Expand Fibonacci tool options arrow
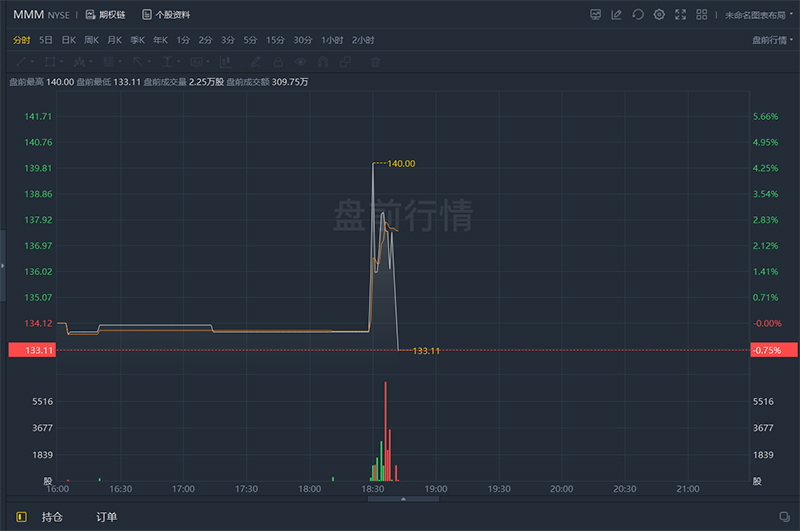800x531 pixels. point(120,62)
